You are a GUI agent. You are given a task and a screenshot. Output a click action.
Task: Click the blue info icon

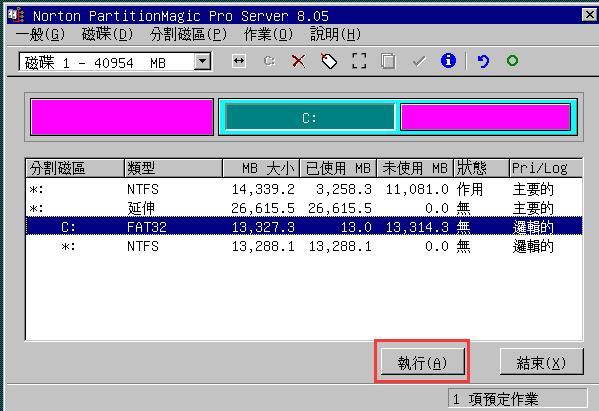(x=448, y=61)
